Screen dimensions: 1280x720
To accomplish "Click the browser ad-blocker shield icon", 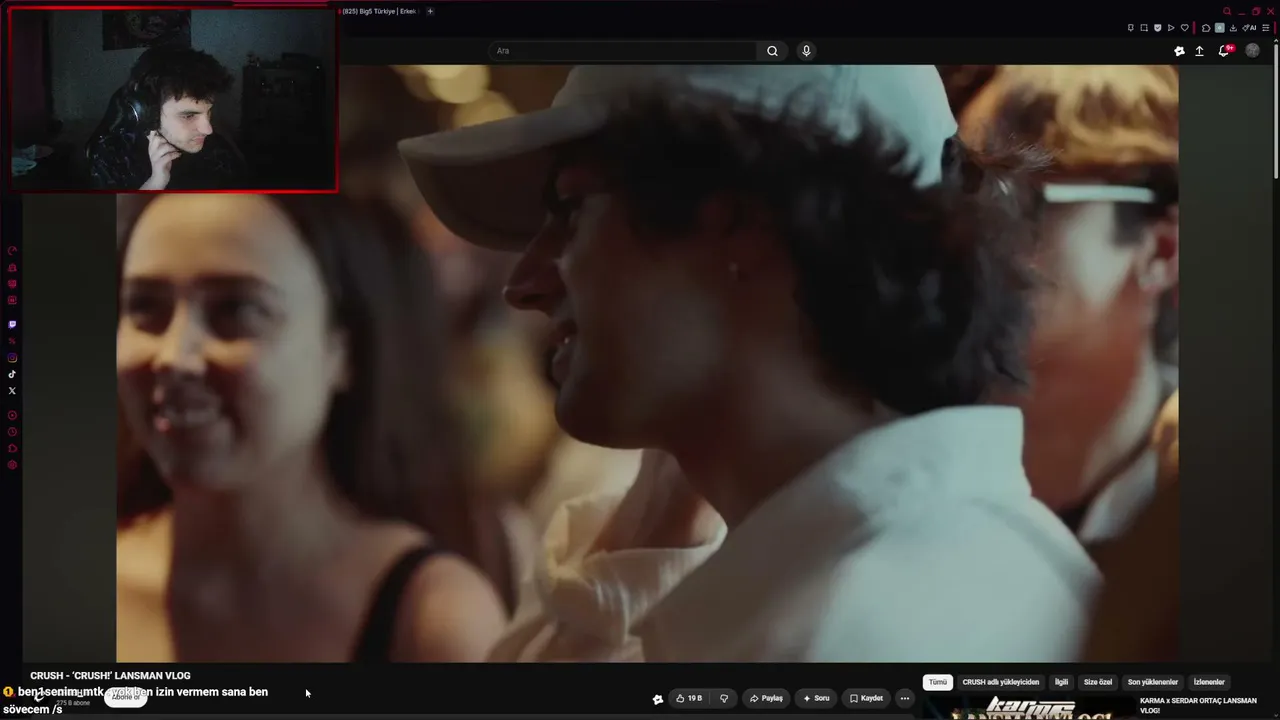I will coord(1158,28).
